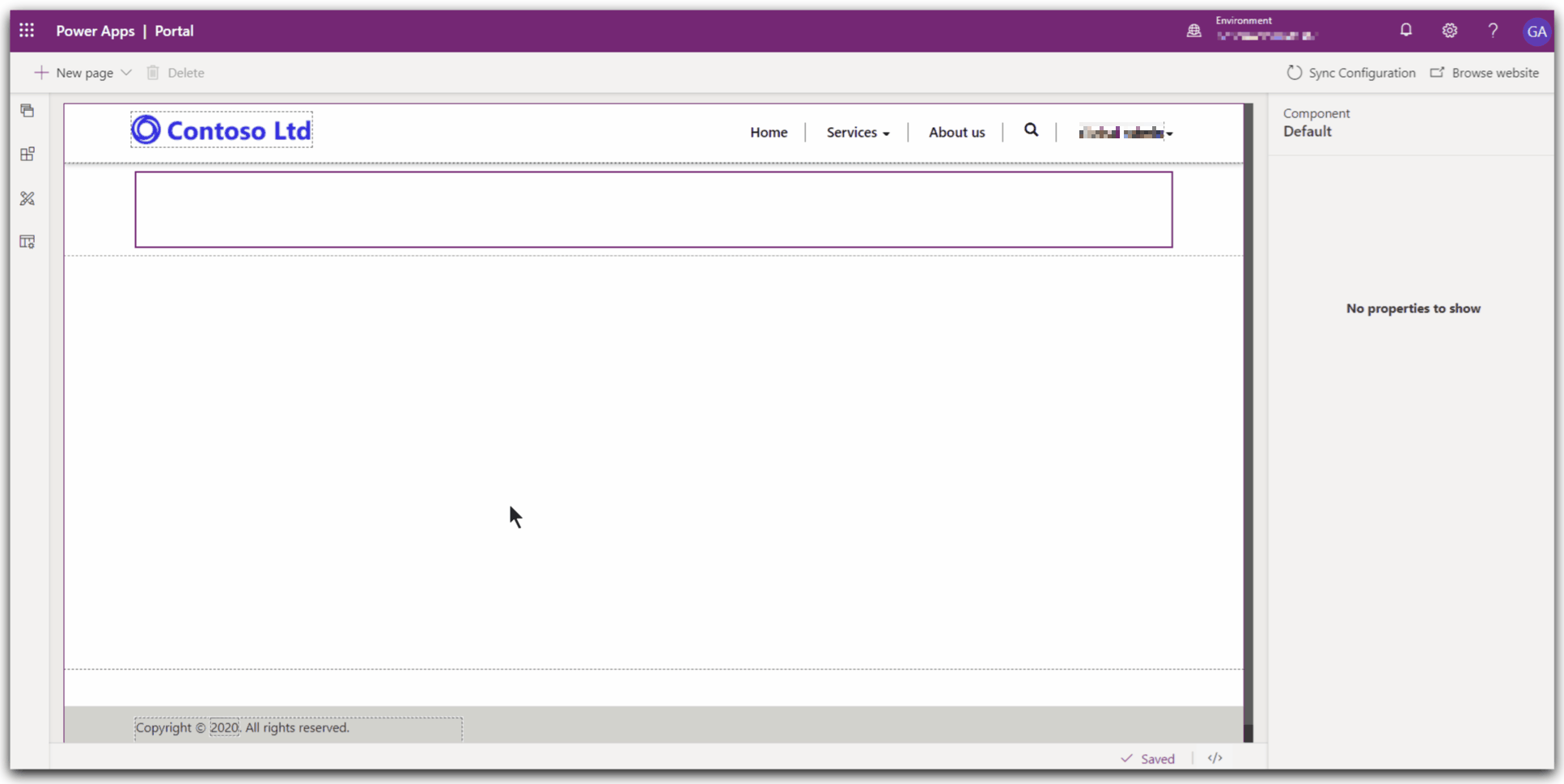This screenshot has height=784, width=1564.
Task: Click Browse website link
Action: pyautogui.click(x=1484, y=73)
